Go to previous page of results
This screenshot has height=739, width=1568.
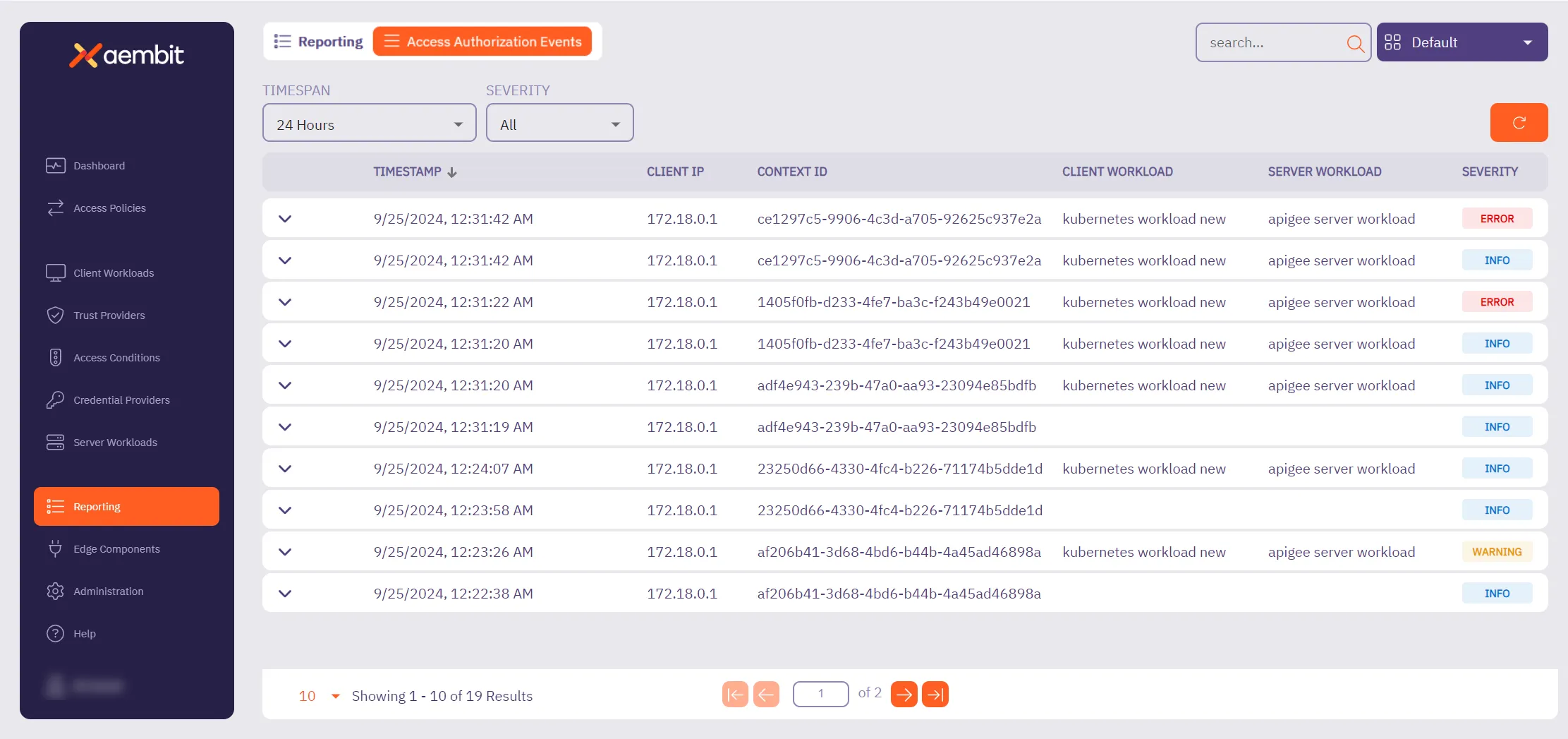coord(766,695)
